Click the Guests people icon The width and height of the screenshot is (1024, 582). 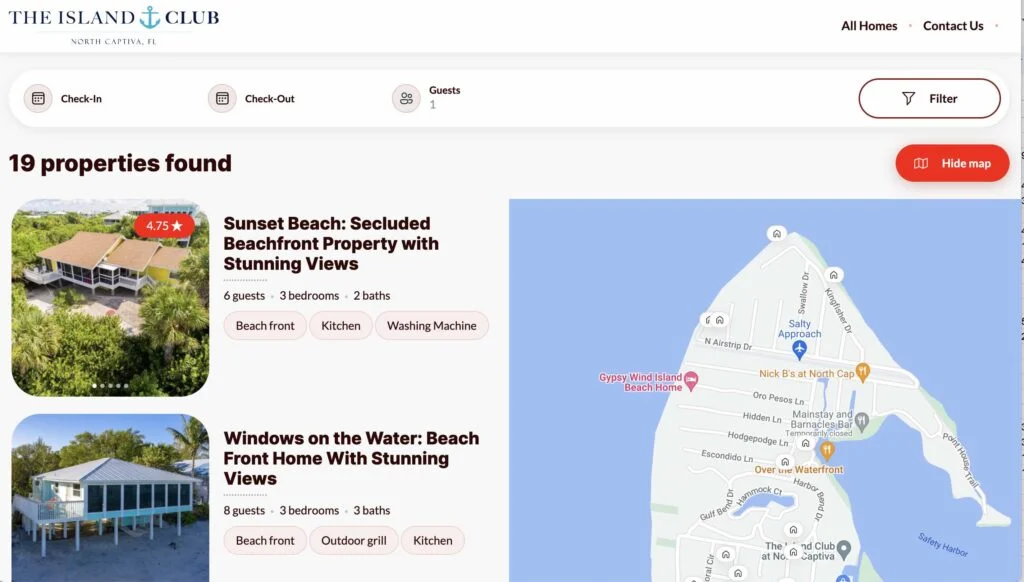[406, 99]
